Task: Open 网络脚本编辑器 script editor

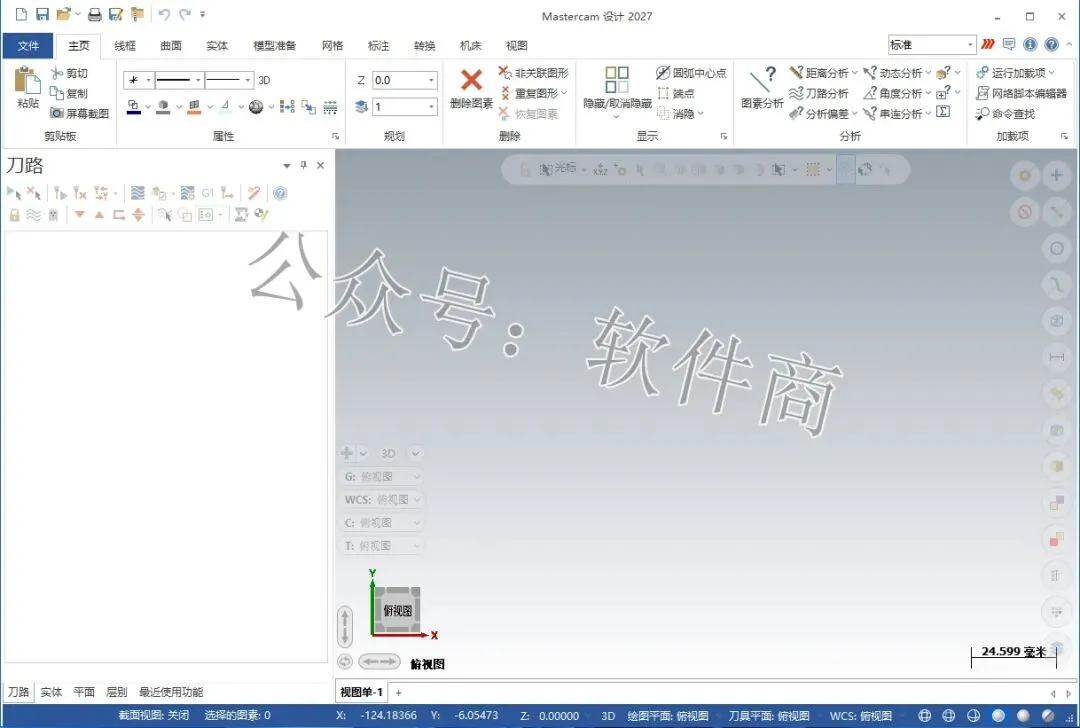Action: pyautogui.click(x=1021, y=93)
